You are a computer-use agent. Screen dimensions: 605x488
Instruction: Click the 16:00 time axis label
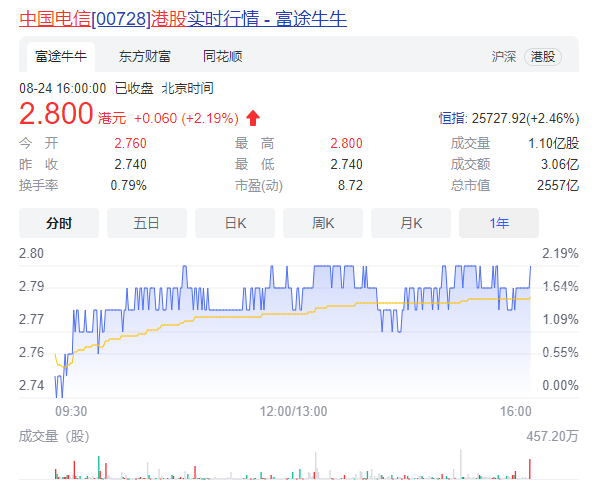(x=516, y=411)
